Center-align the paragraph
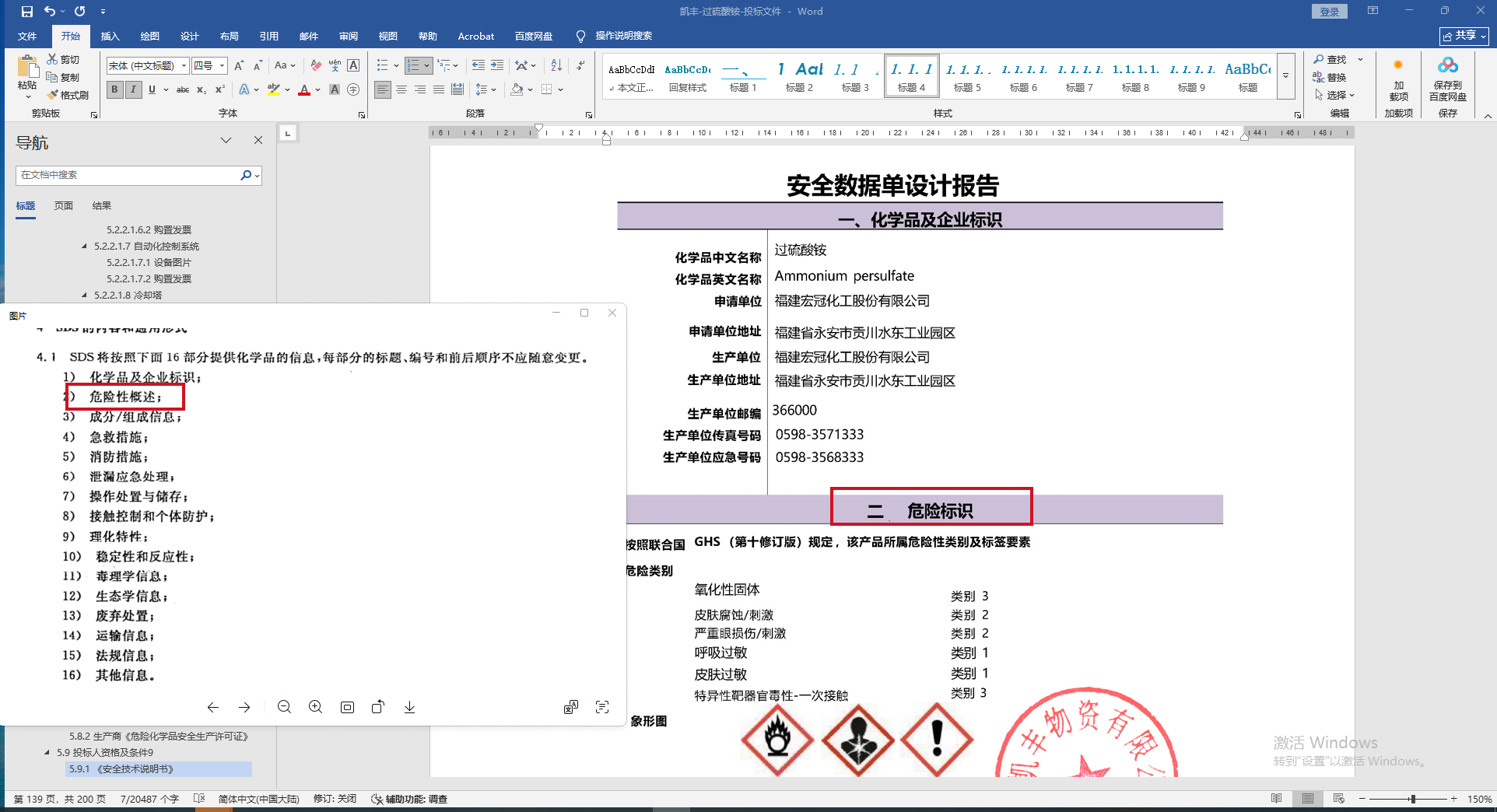Image resolution: width=1497 pixels, height=812 pixels. coord(401,89)
